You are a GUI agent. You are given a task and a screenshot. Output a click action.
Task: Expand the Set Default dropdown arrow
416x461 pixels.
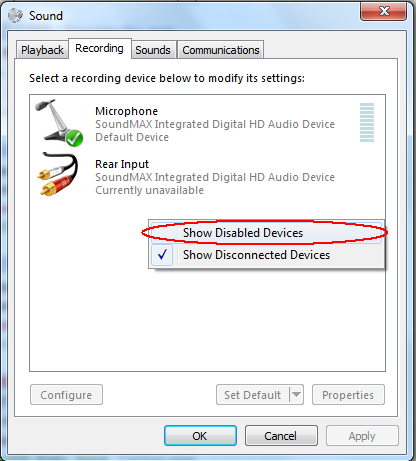pos(296,395)
